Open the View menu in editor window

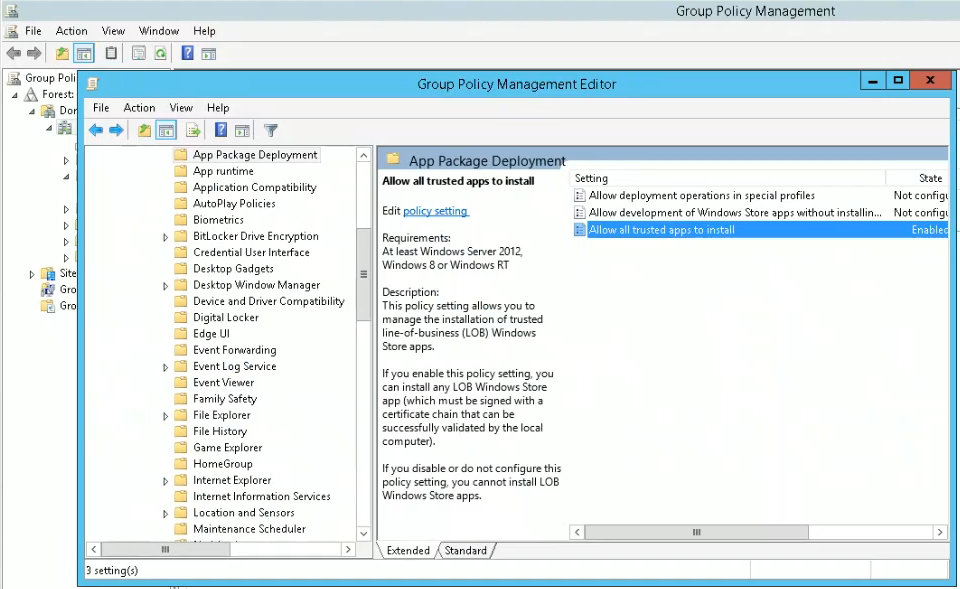click(x=181, y=108)
